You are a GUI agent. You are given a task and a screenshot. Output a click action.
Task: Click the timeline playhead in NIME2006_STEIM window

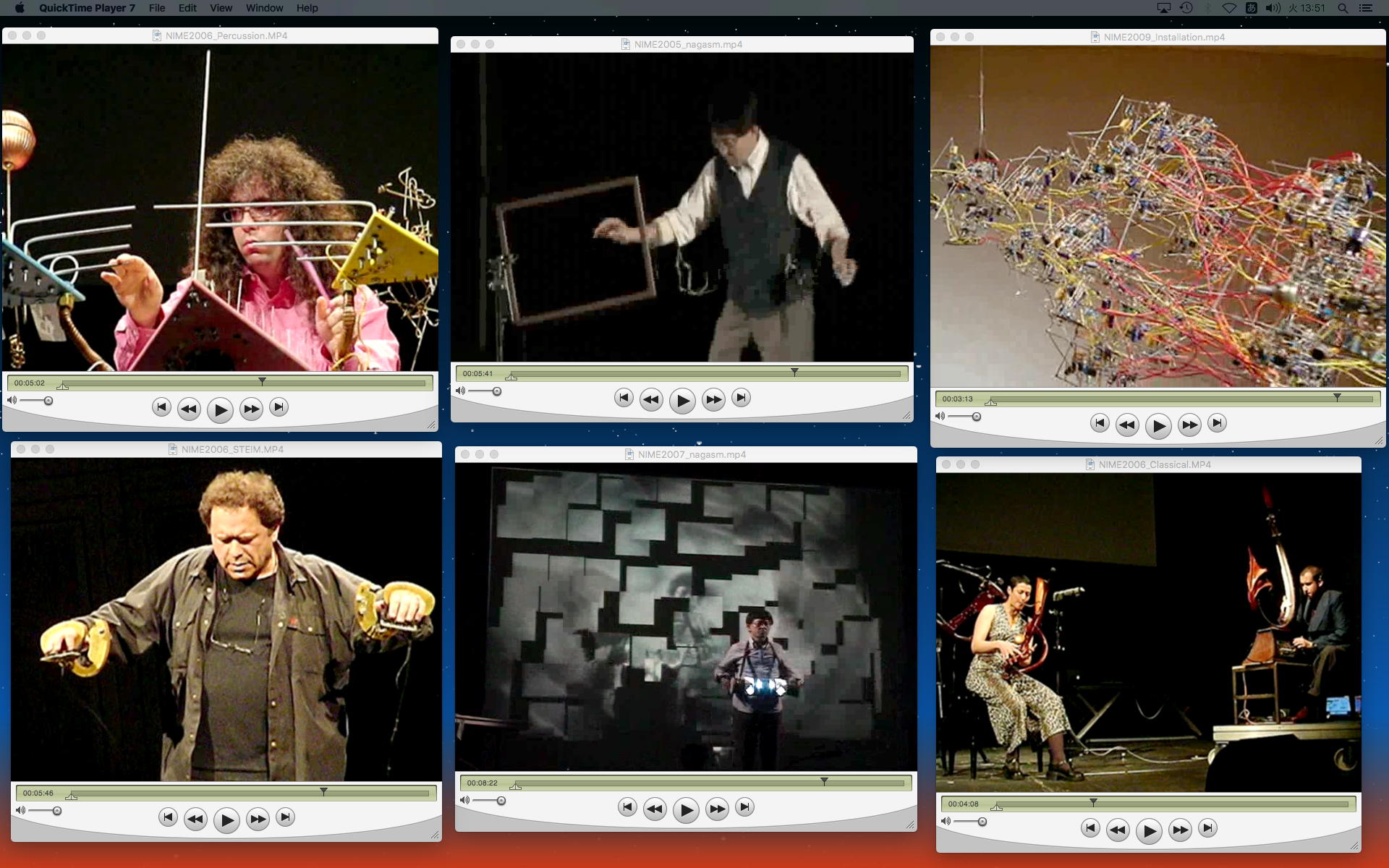coord(323,791)
